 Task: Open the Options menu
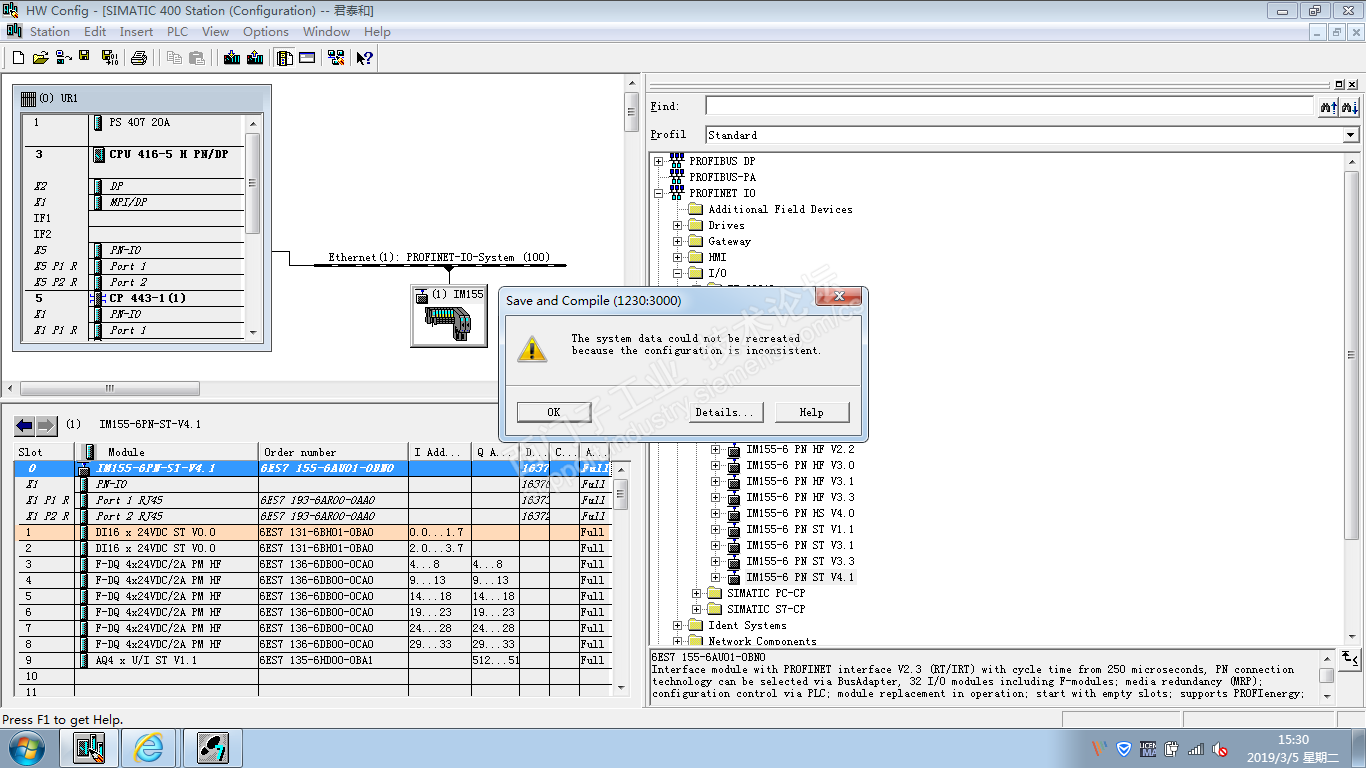click(266, 32)
